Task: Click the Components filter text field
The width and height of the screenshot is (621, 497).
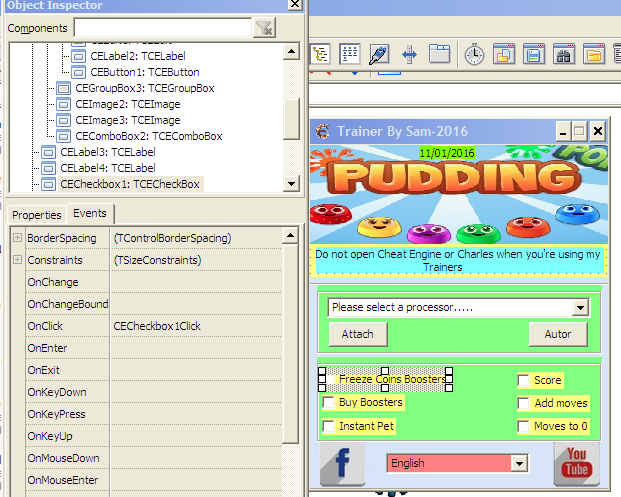Action: tap(162, 28)
